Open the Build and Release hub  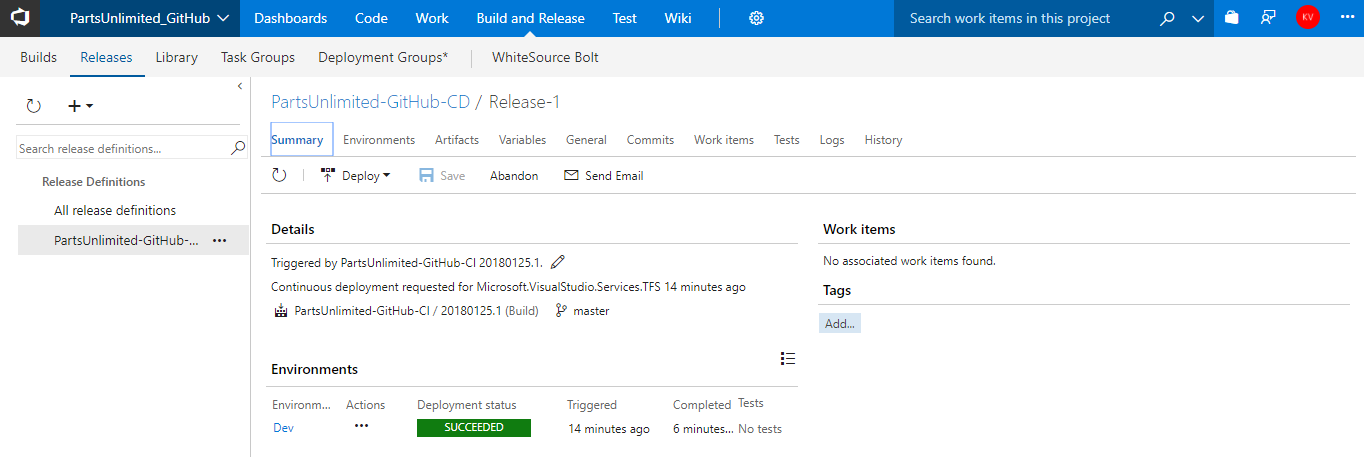pos(531,18)
